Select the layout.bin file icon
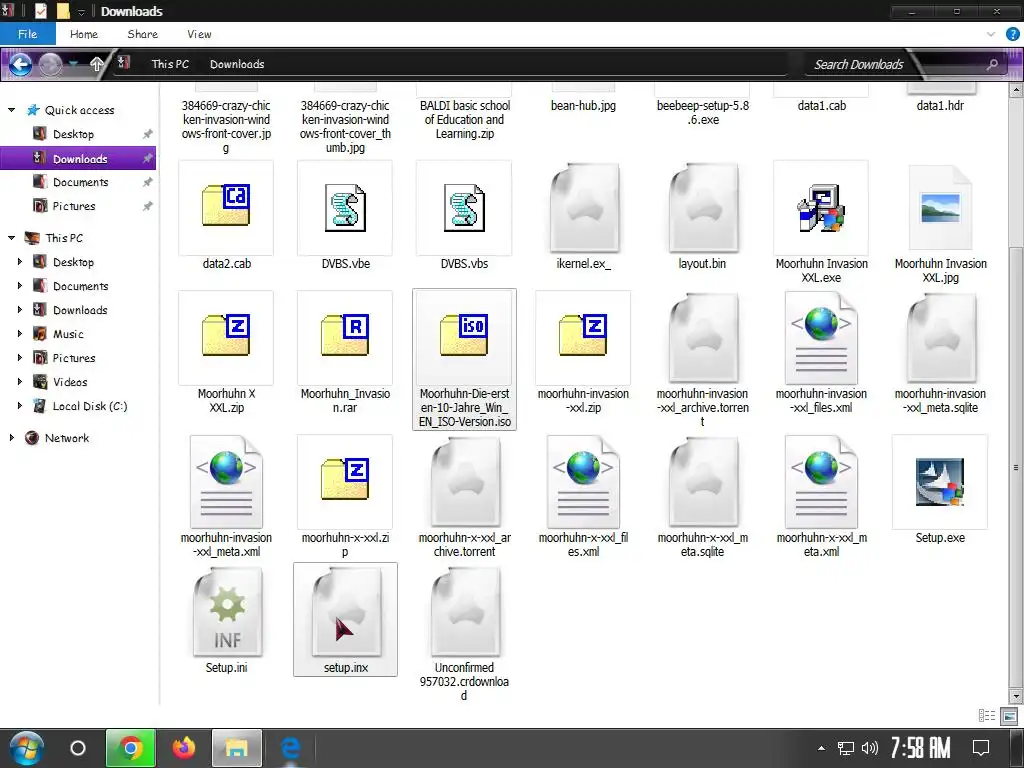 [x=703, y=209]
